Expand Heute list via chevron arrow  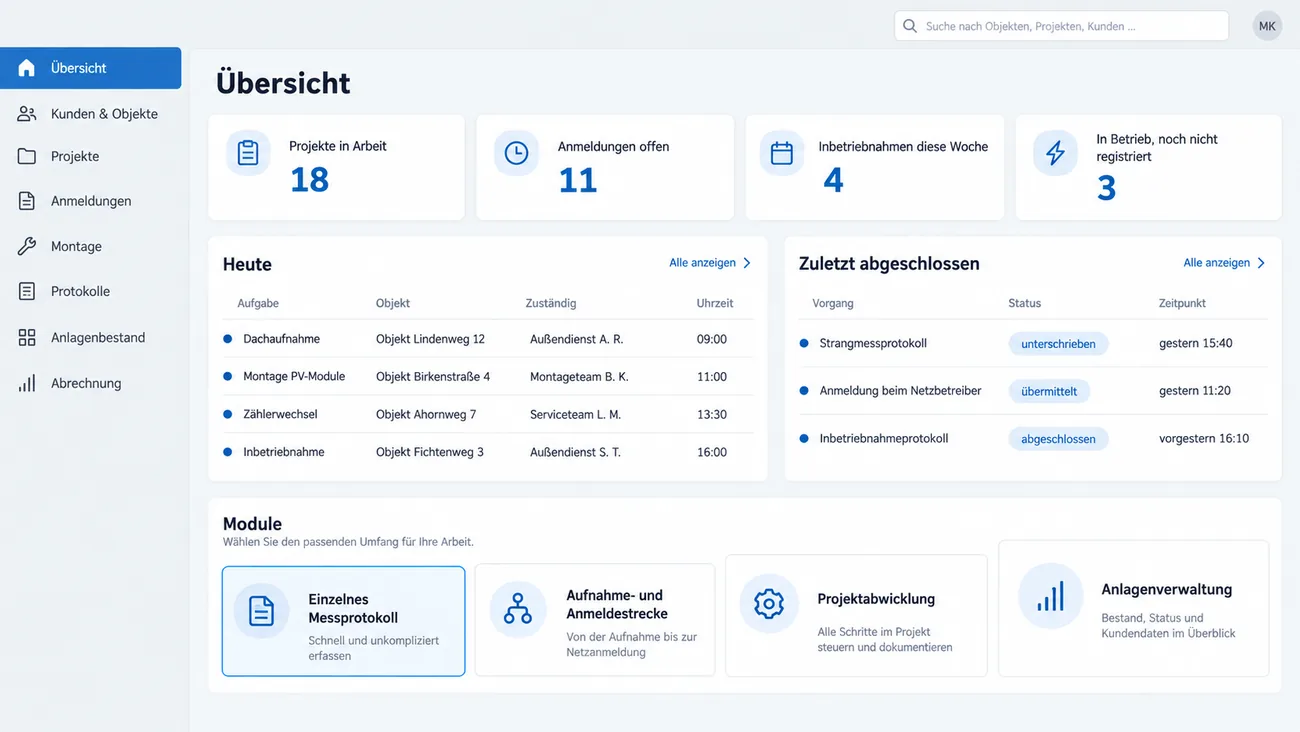(x=747, y=263)
